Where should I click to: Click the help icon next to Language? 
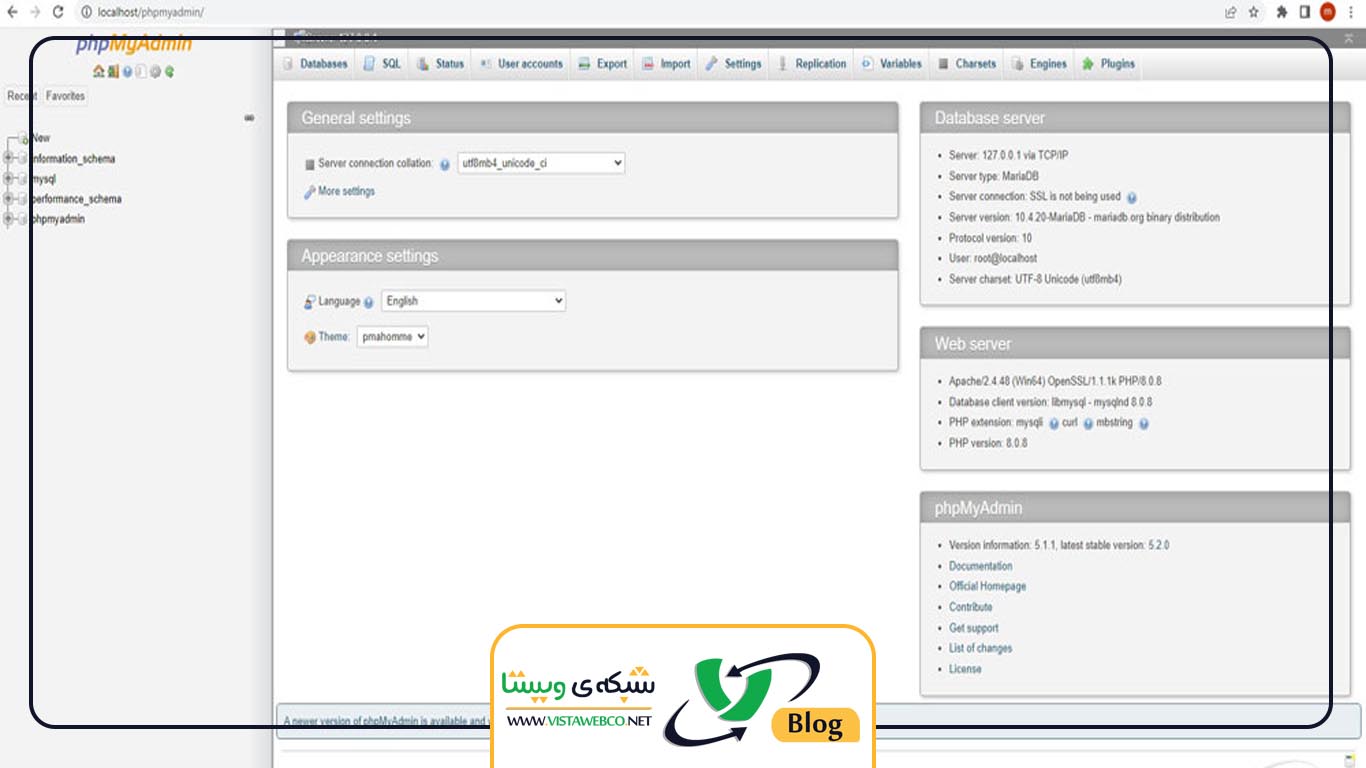tap(369, 302)
